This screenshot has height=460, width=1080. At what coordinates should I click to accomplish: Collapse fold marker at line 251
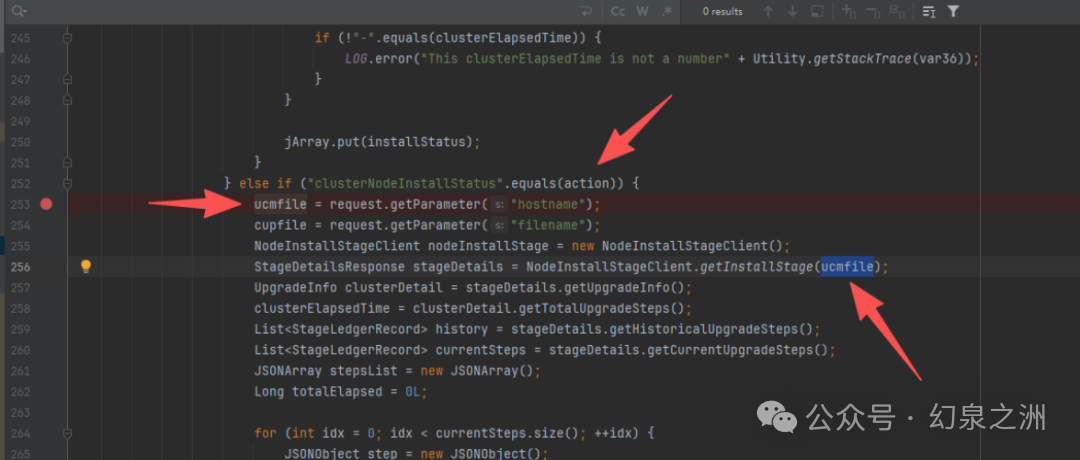tap(67, 163)
